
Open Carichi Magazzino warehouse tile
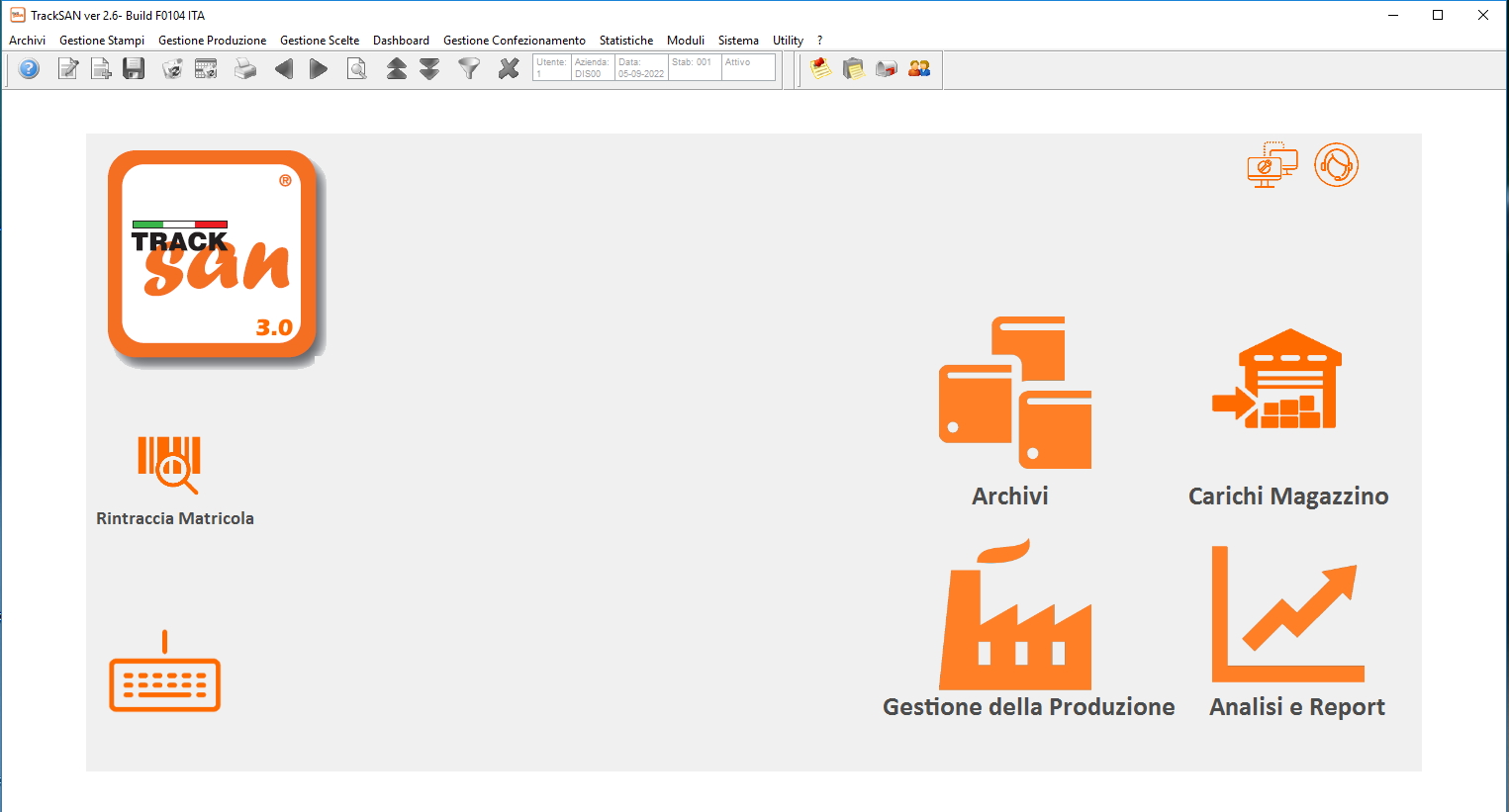pyautogui.click(x=1276, y=379)
